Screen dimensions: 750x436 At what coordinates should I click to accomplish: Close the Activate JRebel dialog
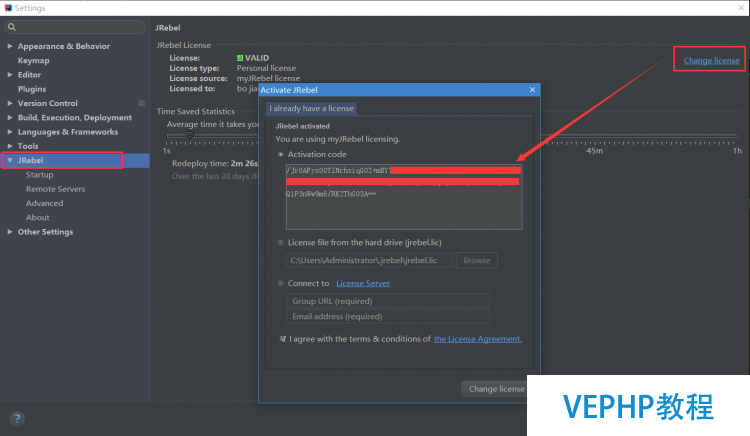click(x=532, y=90)
